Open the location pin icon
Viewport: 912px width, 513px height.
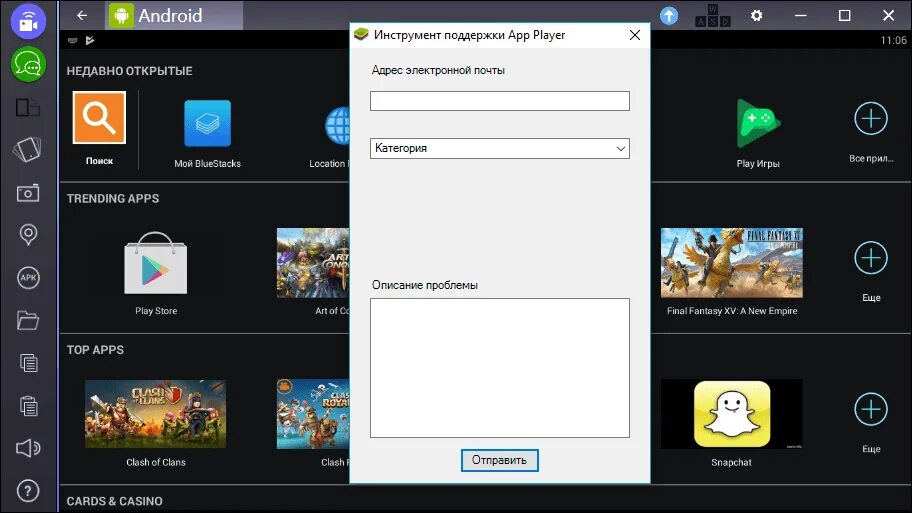coord(28,234)
